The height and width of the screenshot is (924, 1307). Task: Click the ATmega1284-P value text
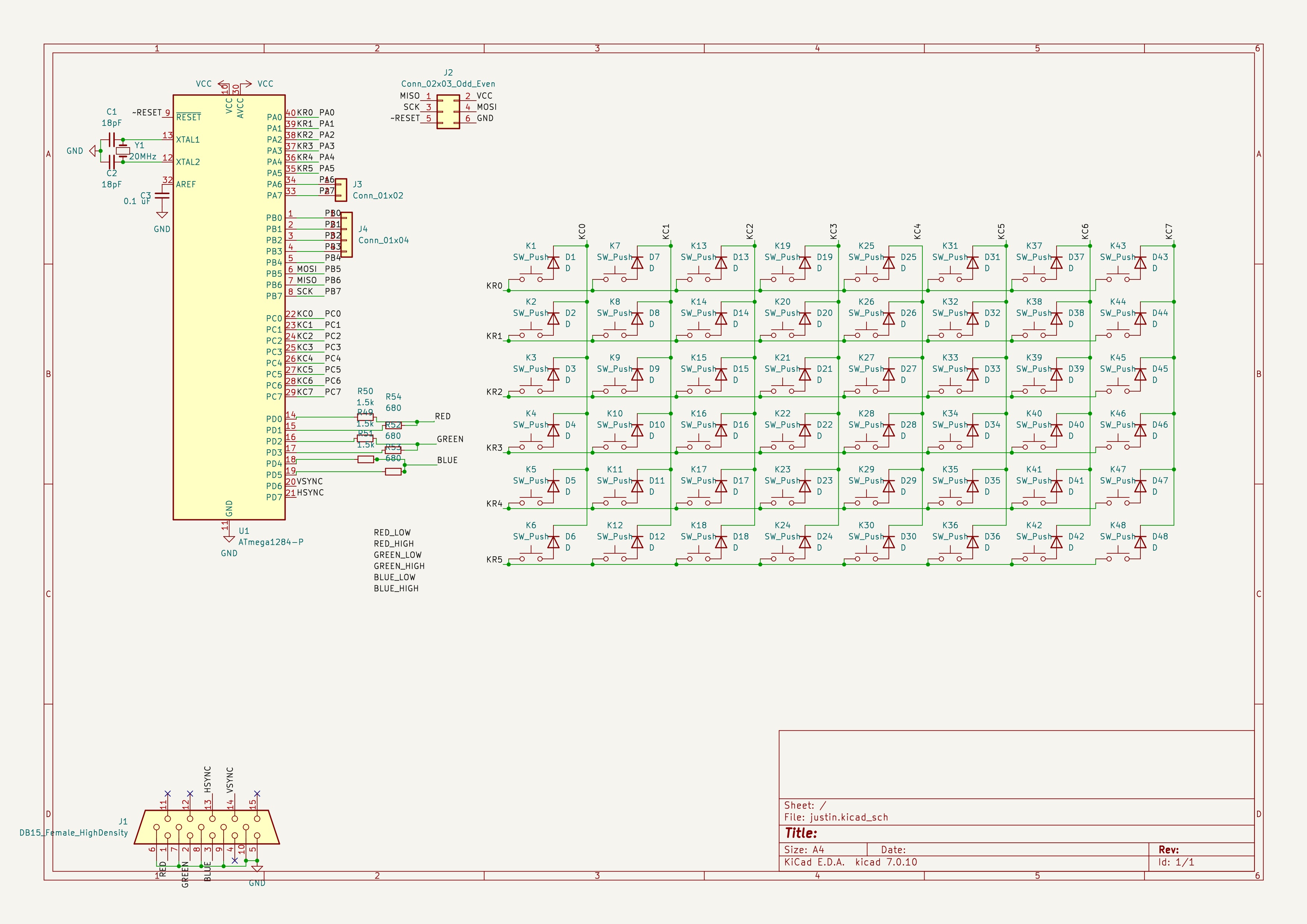[x=271, y=542]
